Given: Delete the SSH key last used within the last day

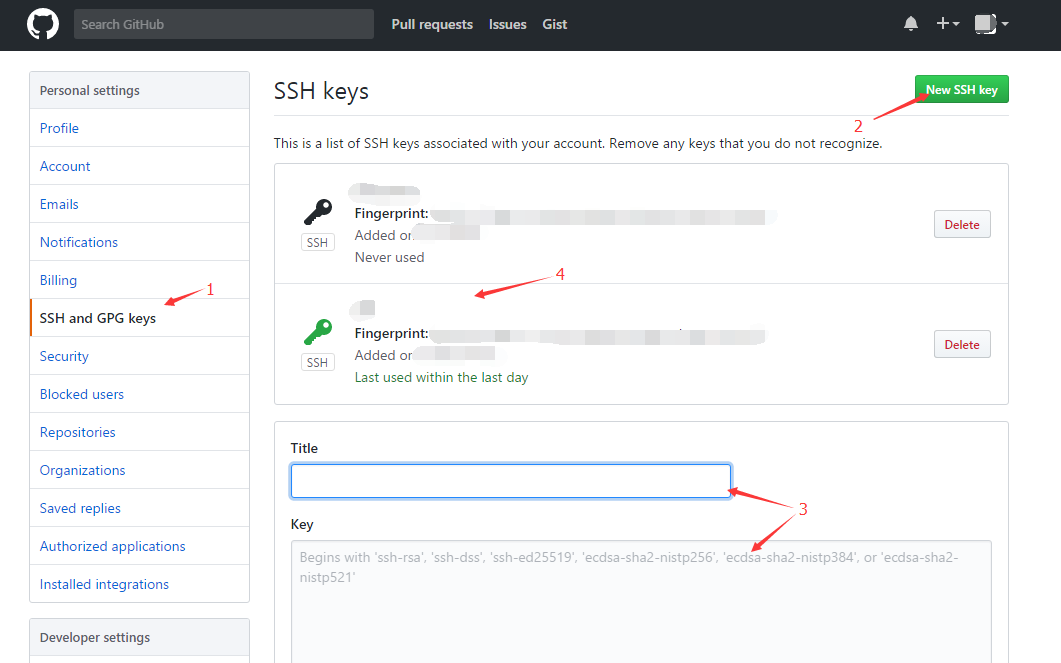Looking at the screenshot, I should 962,344.
